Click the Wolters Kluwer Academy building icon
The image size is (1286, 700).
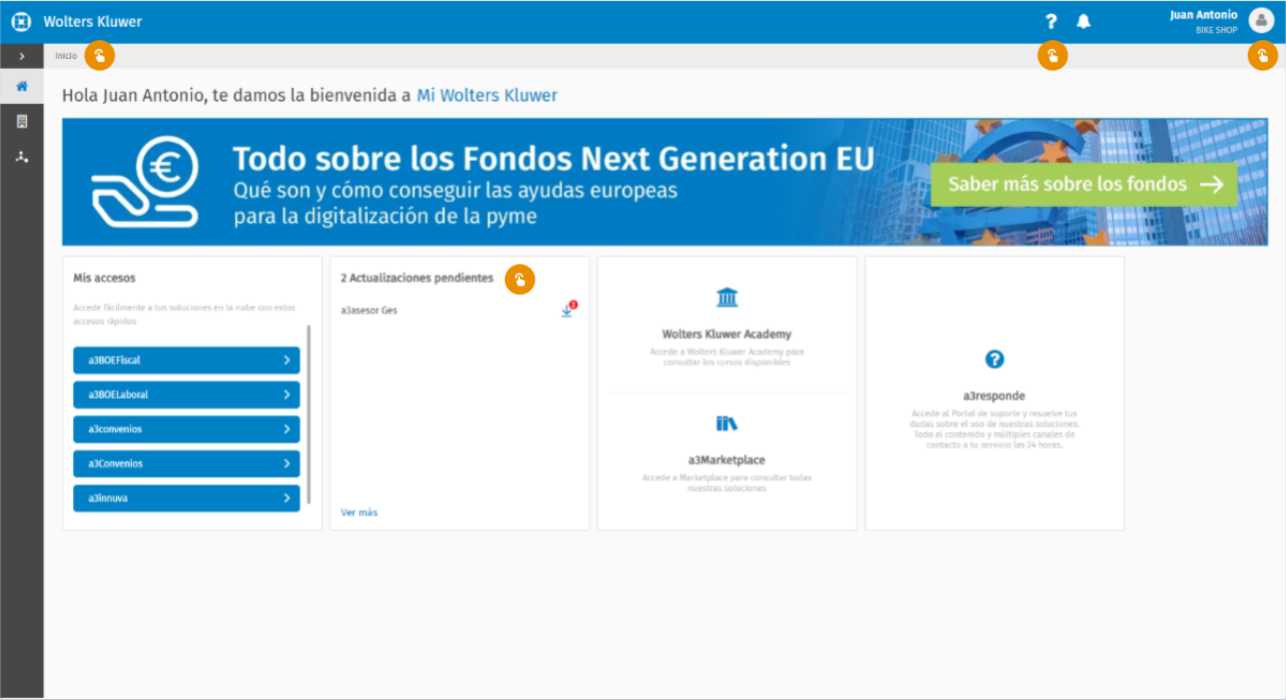coord(727,297)
